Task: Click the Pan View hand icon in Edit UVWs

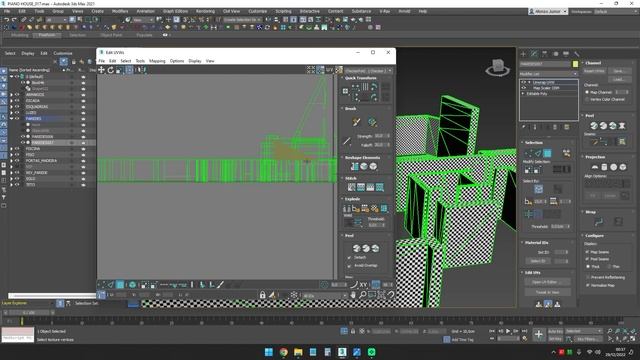Action: tap(353, 295)
